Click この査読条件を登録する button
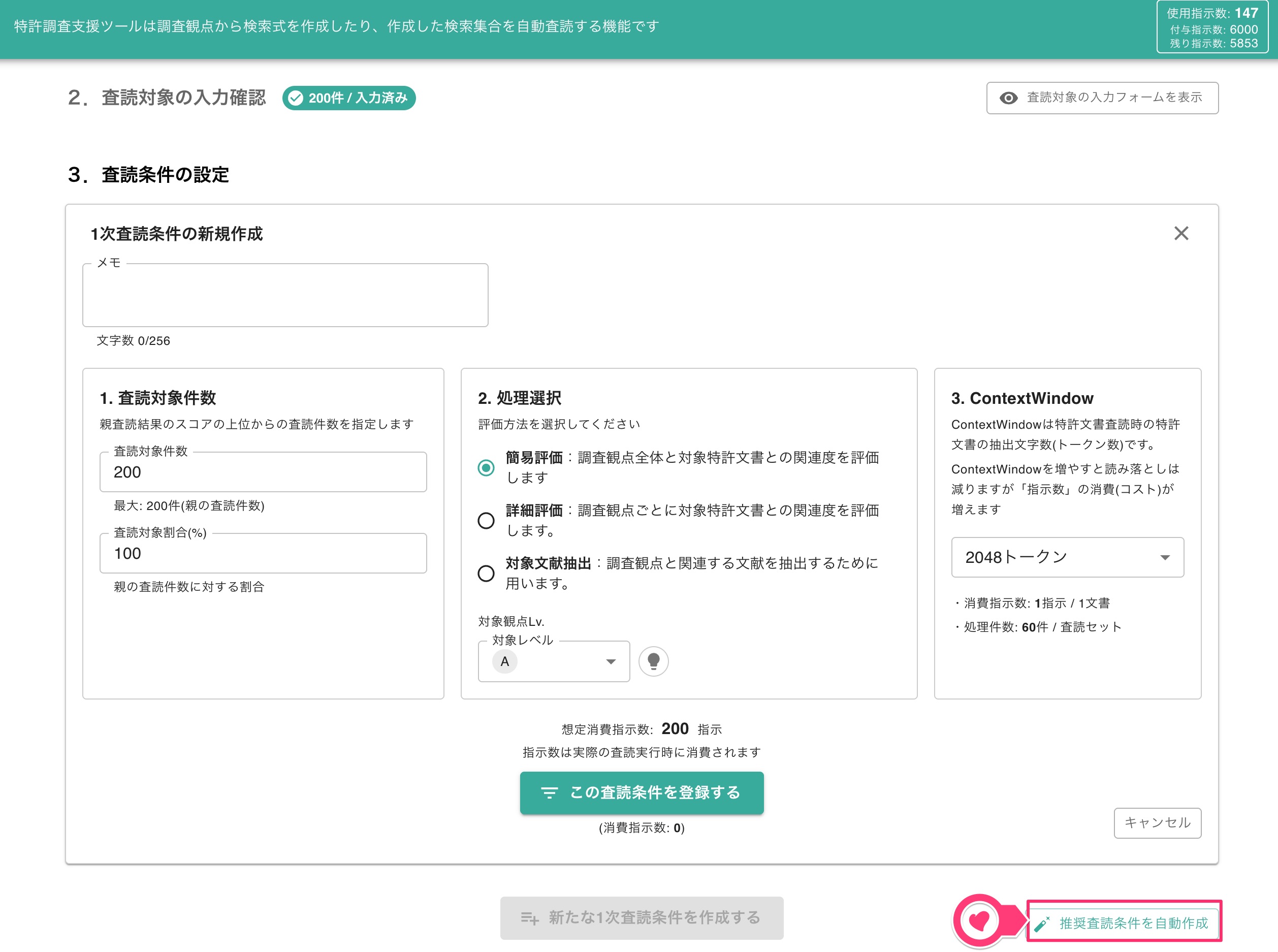The image size is (1278, 952). click(642, 793)
